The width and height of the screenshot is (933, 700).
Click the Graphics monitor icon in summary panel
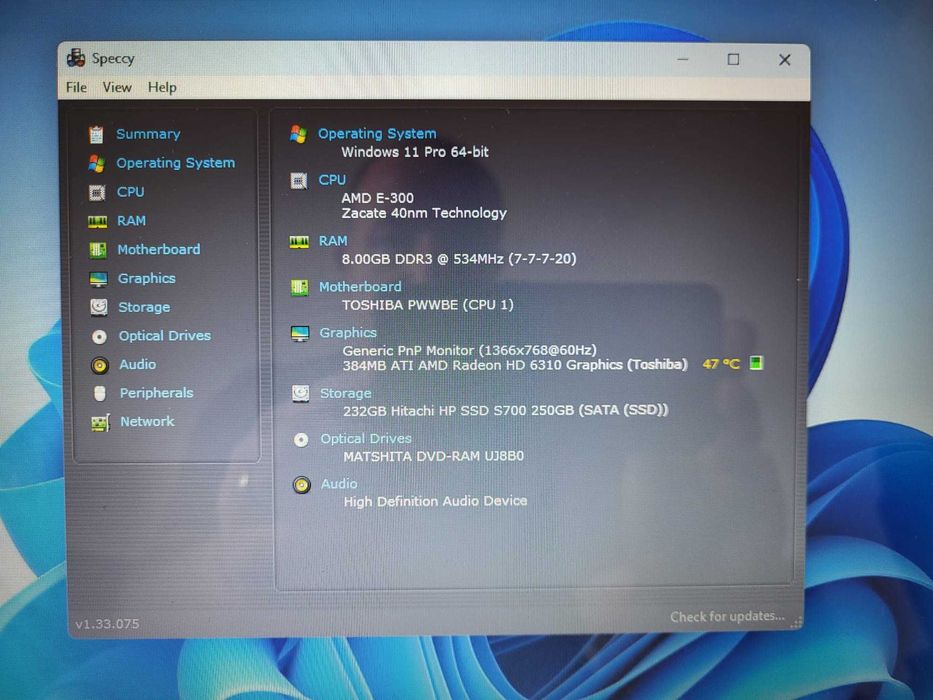[300, 334]
